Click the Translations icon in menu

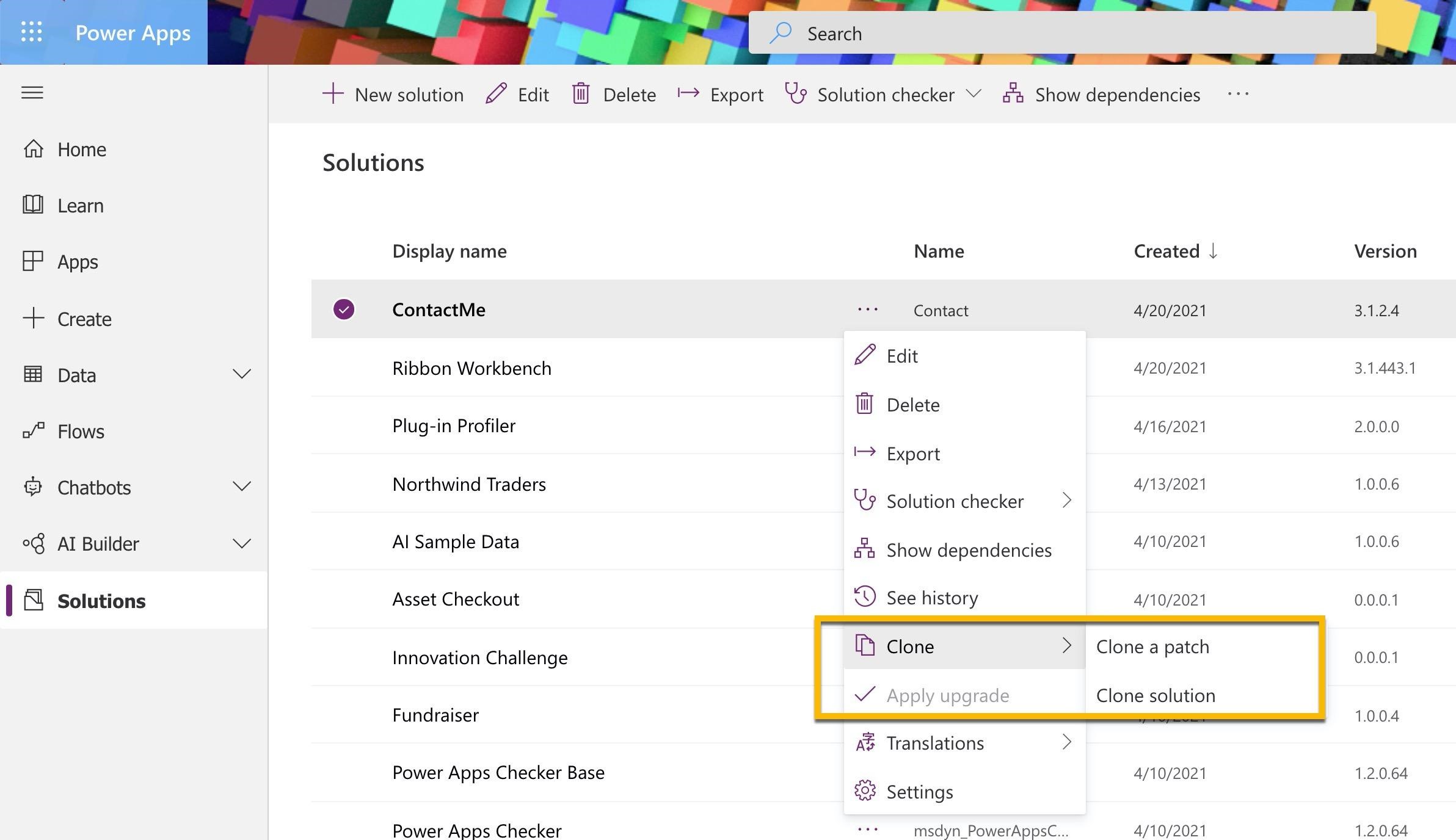(x=865, y=742)
